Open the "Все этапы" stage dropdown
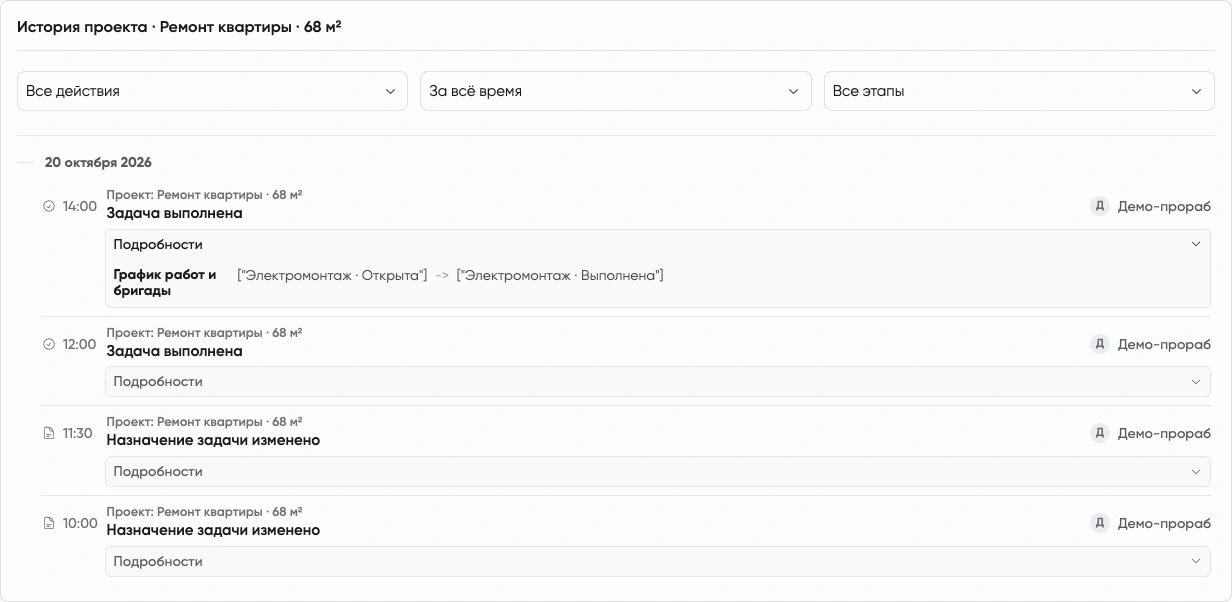Viewport: 1232px width, 602px height. point(1019,91)
